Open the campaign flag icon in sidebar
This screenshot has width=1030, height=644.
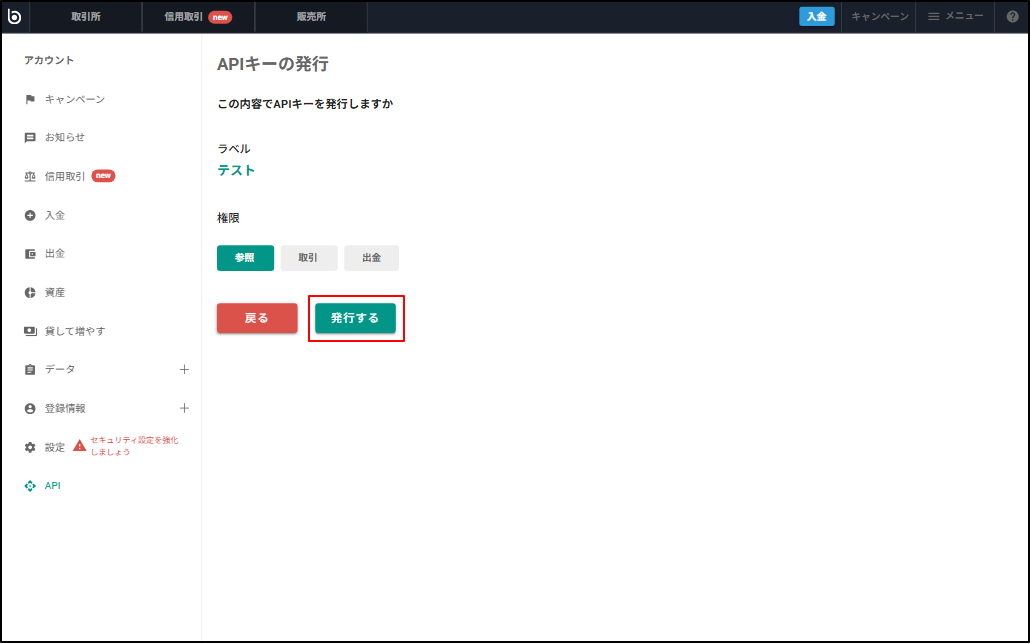pos(30,98)
